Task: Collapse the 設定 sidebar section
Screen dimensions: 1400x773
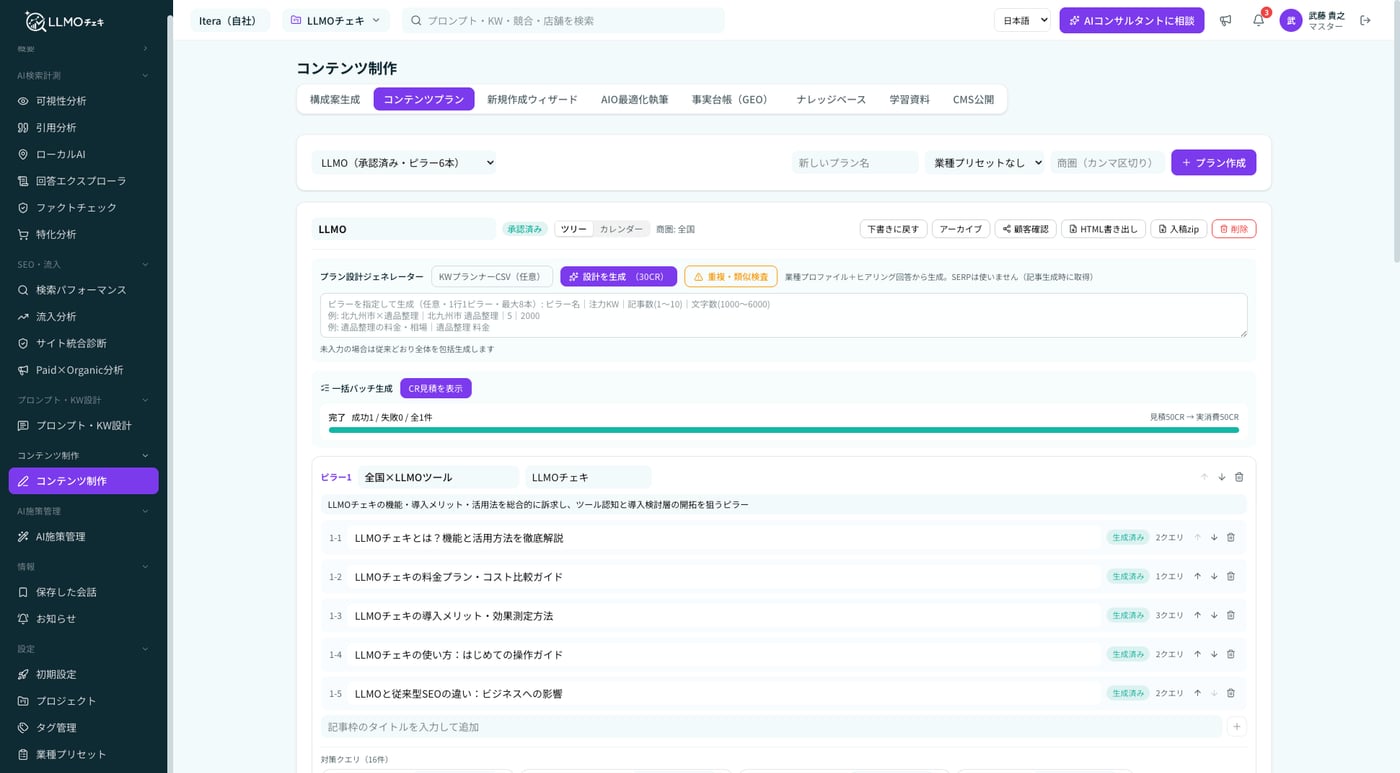Action: (x=83, y=649)
